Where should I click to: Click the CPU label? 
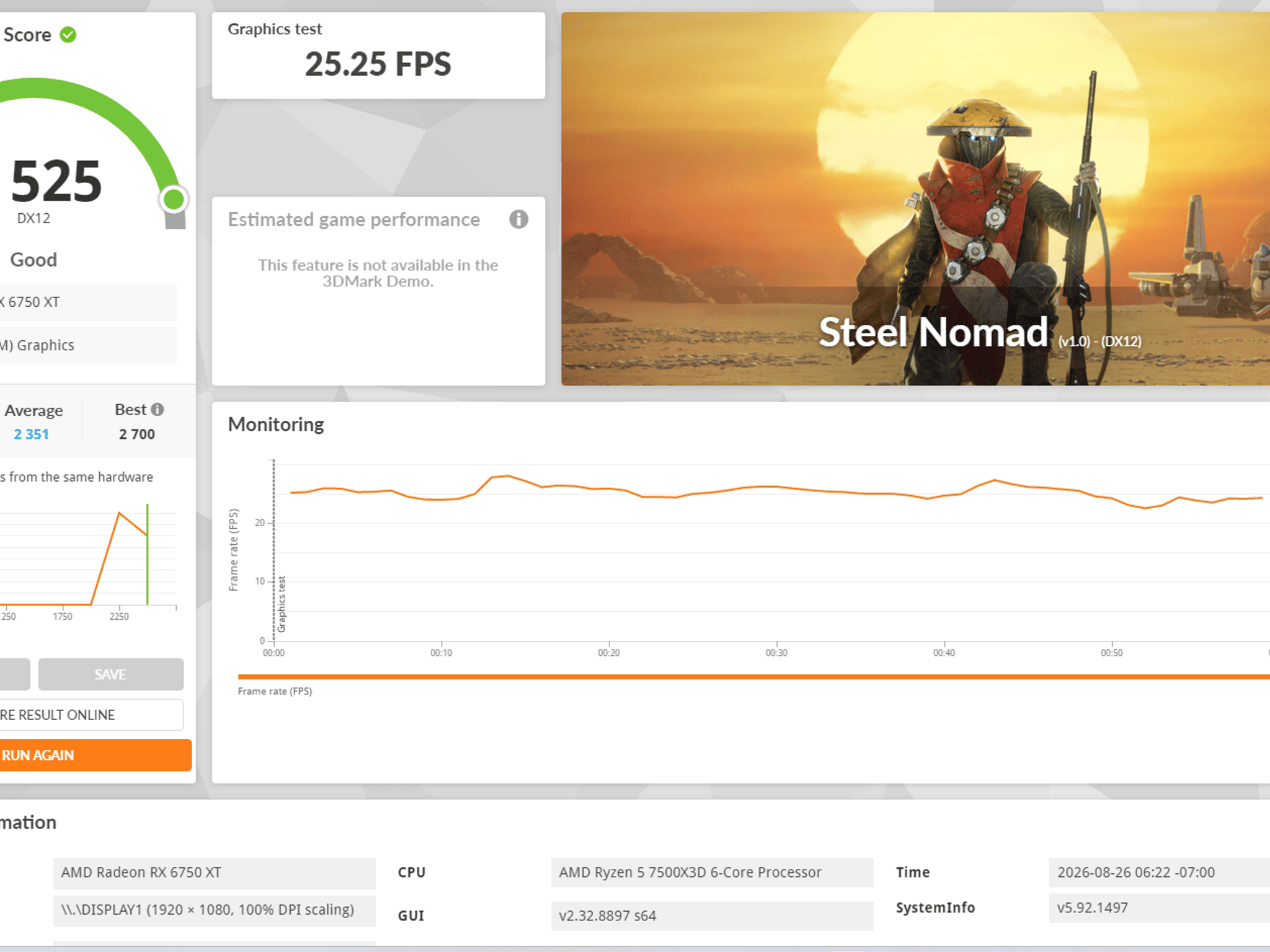[412, 873]
